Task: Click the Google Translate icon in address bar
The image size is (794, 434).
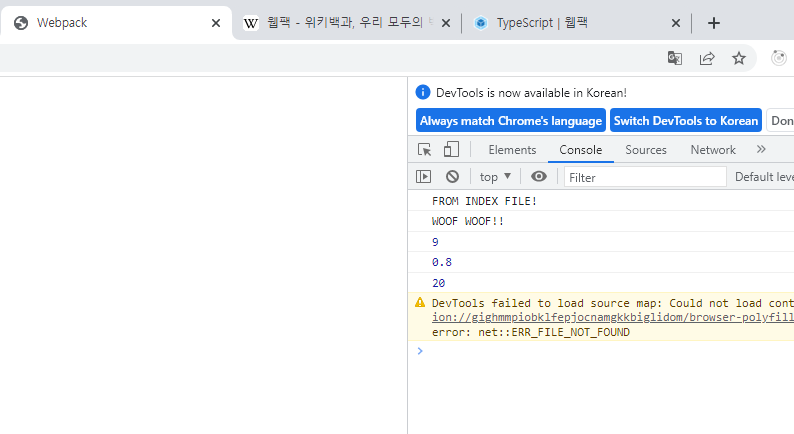Action: tap(674, 58)
